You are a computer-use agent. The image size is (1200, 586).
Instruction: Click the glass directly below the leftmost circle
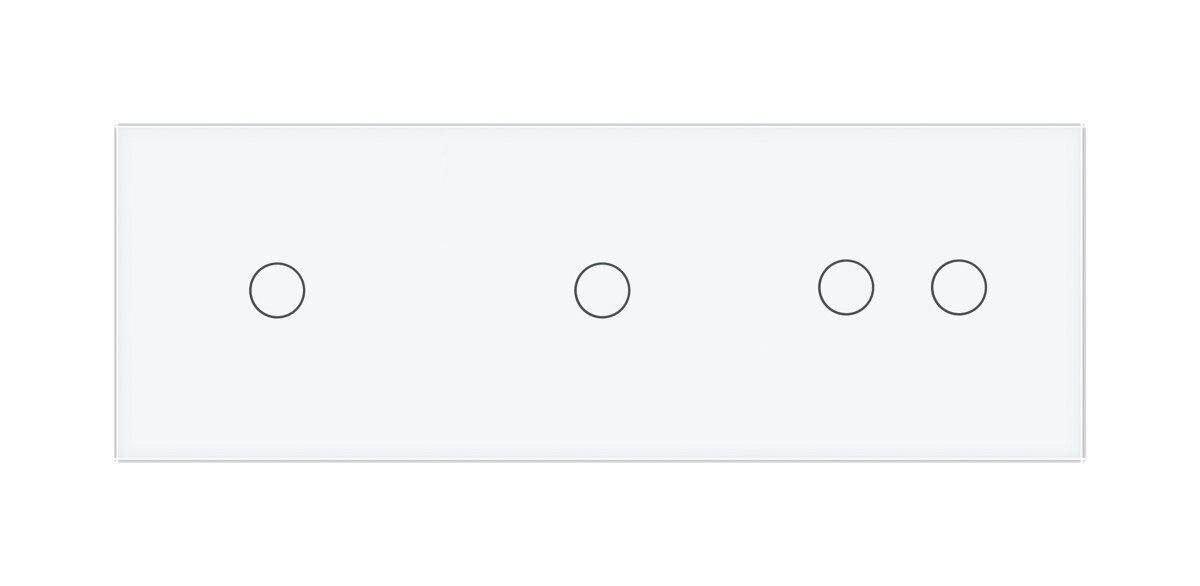point(277,388)
